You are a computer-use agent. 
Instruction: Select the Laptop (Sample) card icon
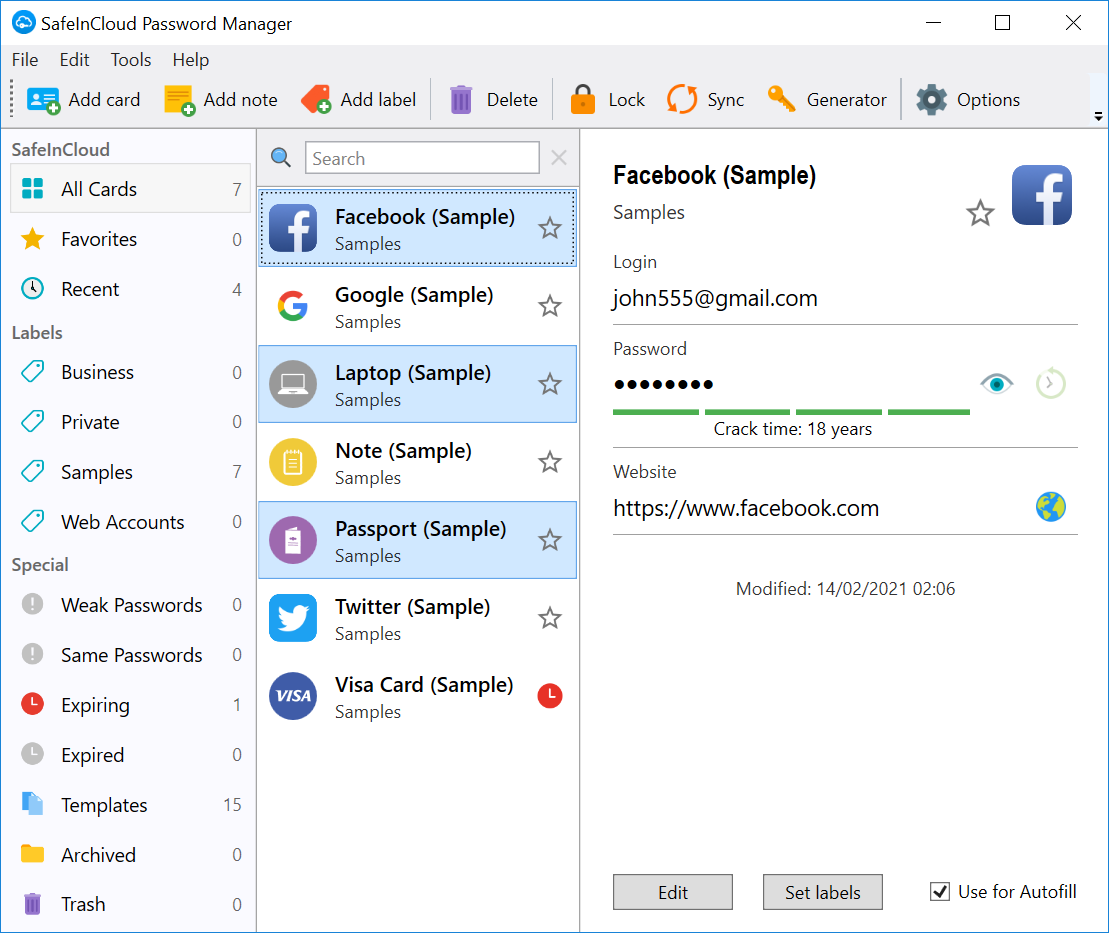point(293,384)
